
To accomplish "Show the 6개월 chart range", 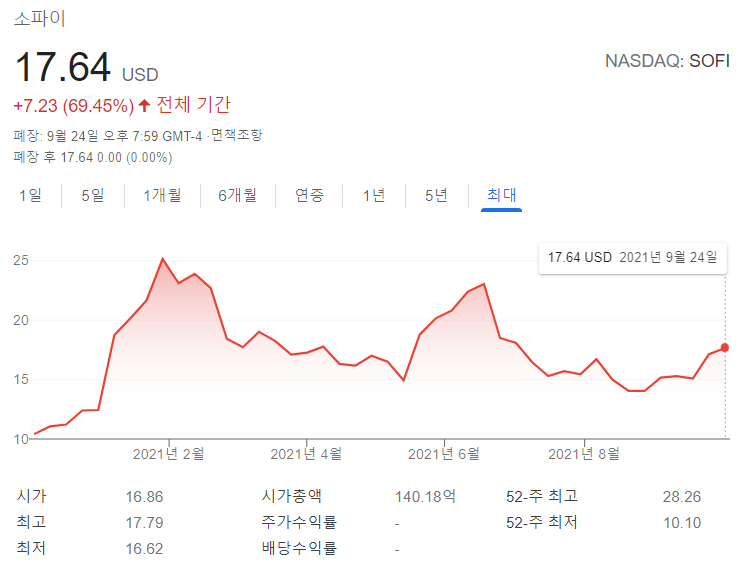I will (x=237, y=195).
